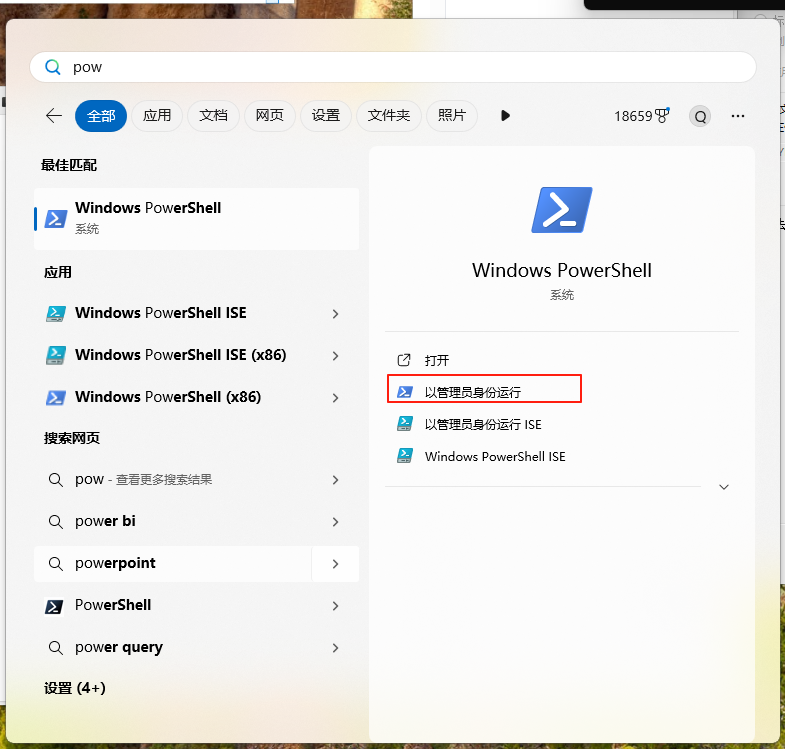This screenshot has height=749, width=785.
Task: Click the 最佳匹配 section heading
Action: (69, 165)
